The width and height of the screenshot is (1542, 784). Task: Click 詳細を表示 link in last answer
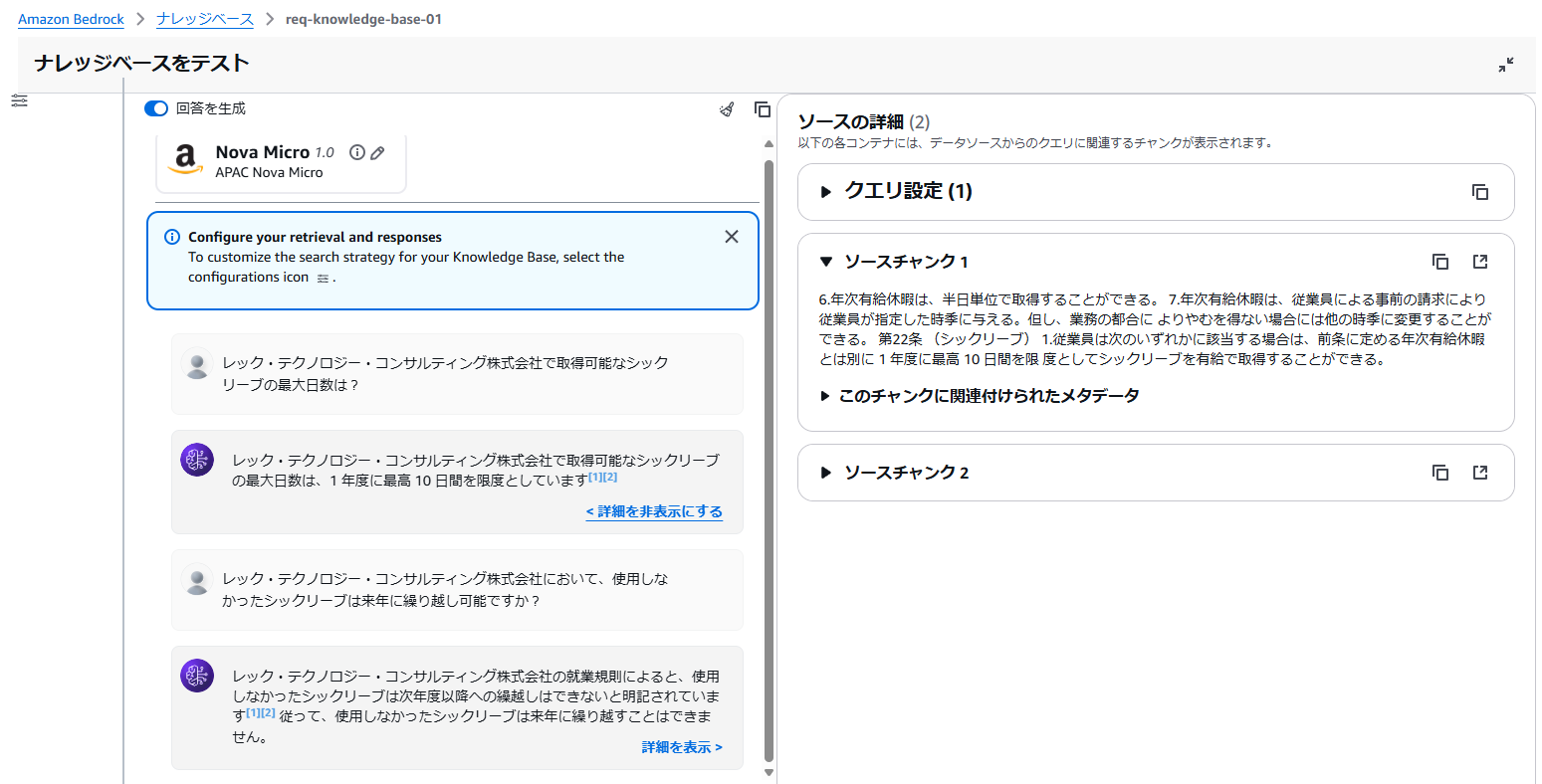click(x=682, y=747)
